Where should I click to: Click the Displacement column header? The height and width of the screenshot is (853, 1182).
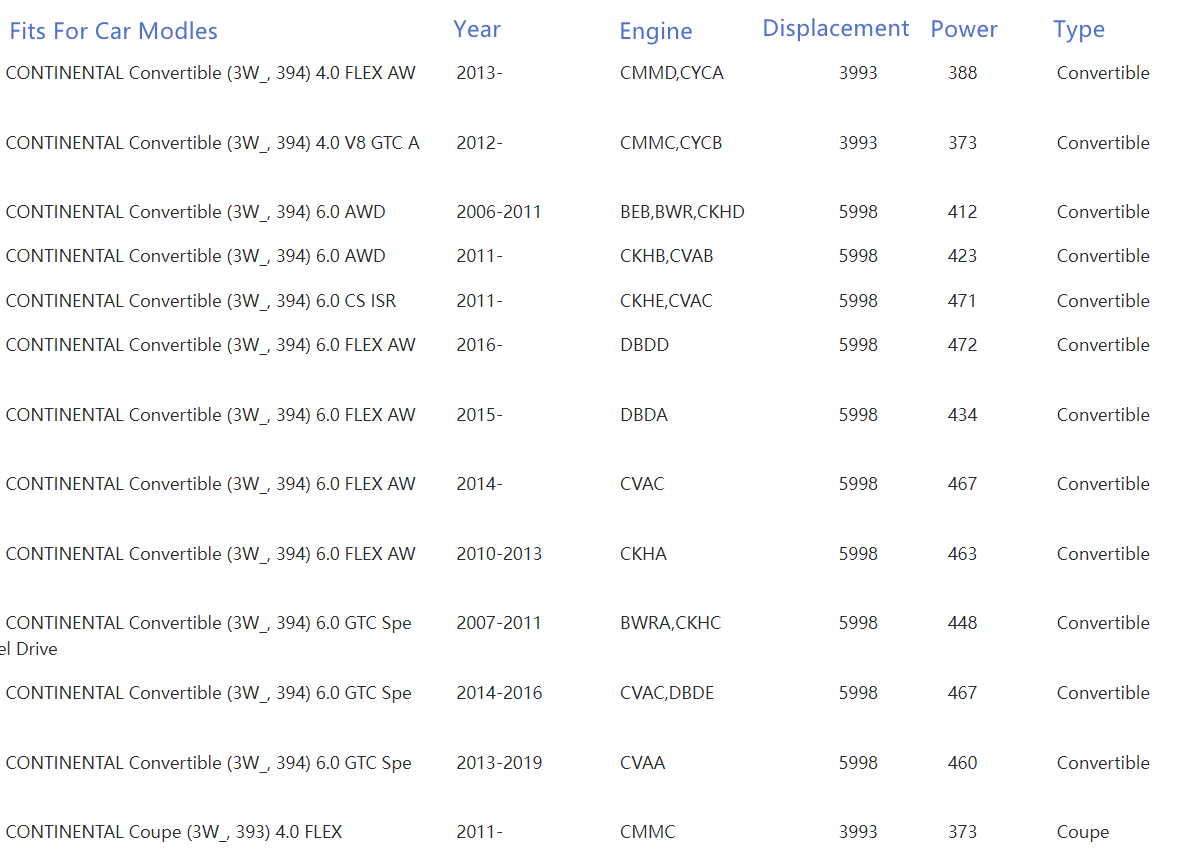coord(835,28)
